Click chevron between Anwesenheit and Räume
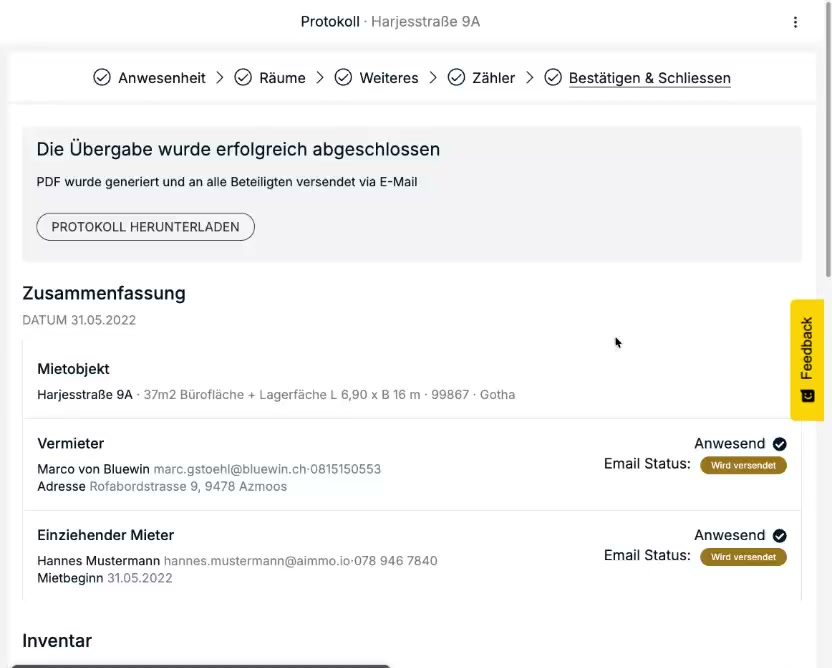The height and width of the screenshot is (668, 832). (220, 78)
